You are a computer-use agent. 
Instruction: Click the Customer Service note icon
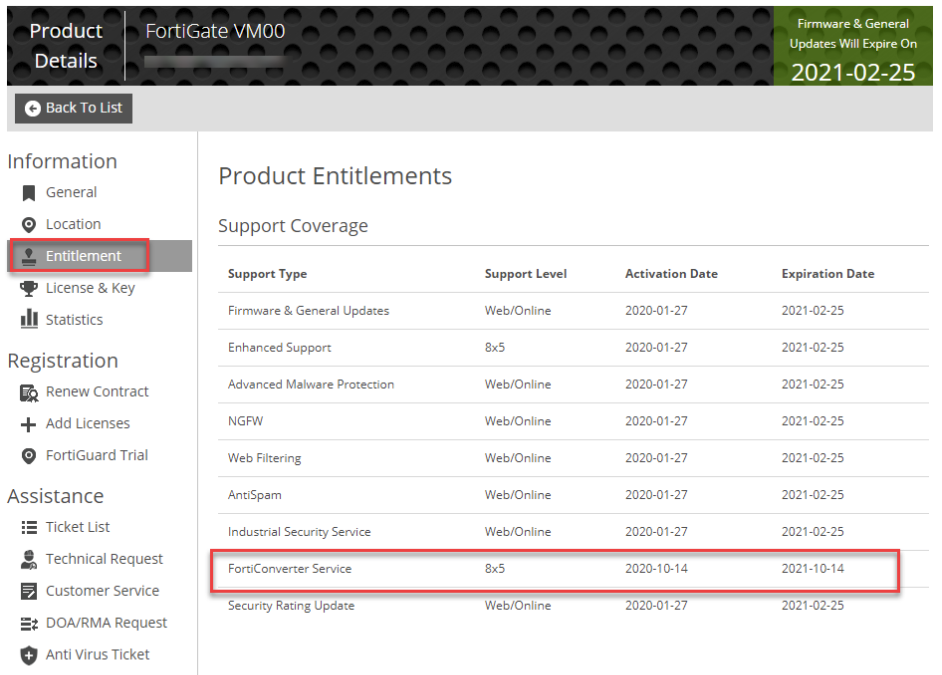(x=28, y=592)
